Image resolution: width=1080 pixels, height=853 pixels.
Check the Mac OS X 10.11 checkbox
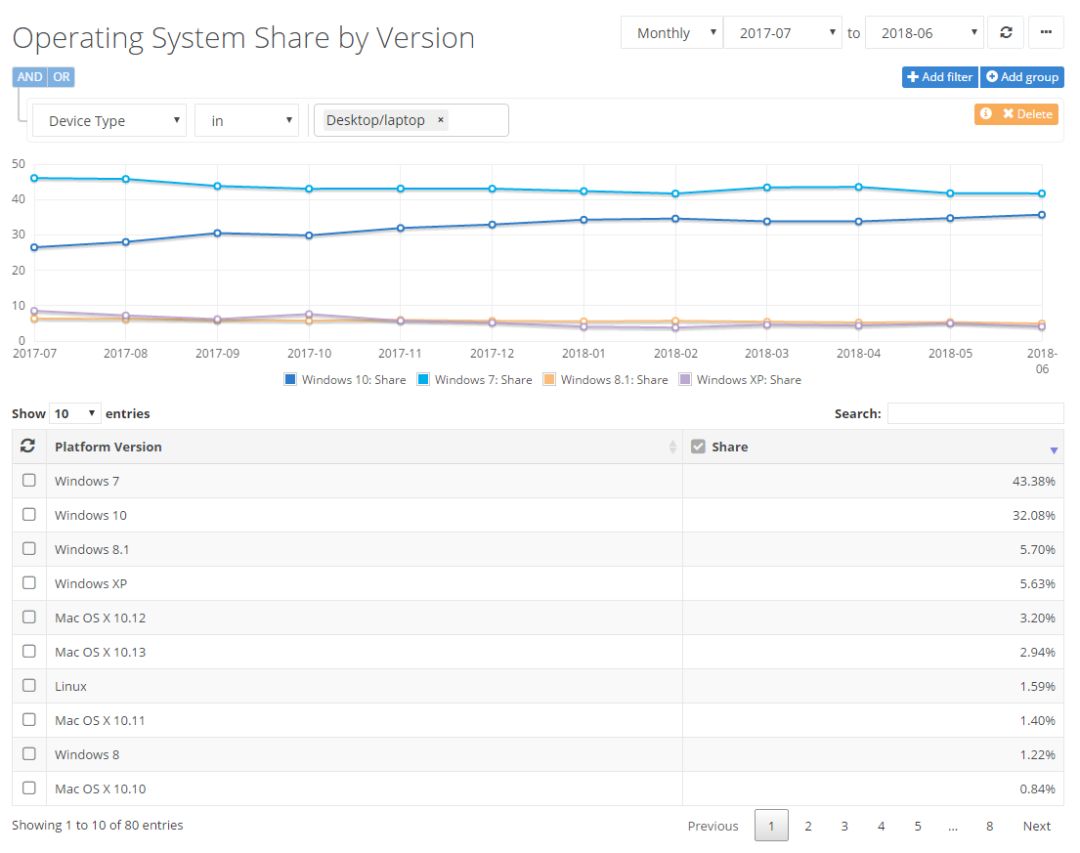pos(29,719)
